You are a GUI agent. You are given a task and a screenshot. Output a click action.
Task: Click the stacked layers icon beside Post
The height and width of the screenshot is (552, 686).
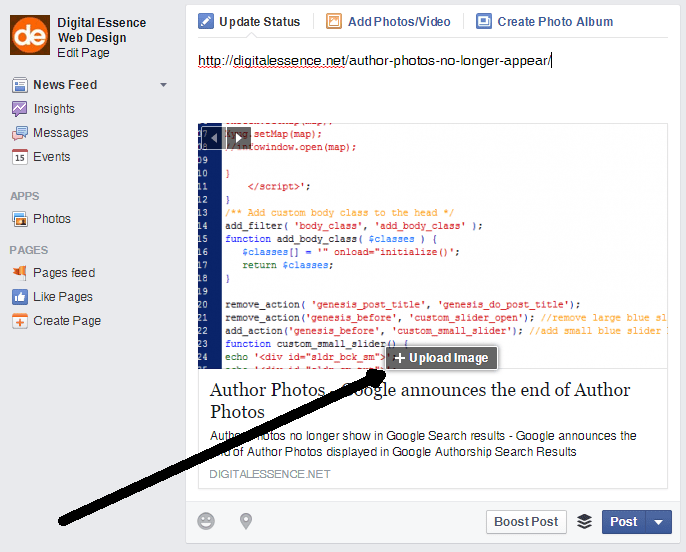click(584, 521)
